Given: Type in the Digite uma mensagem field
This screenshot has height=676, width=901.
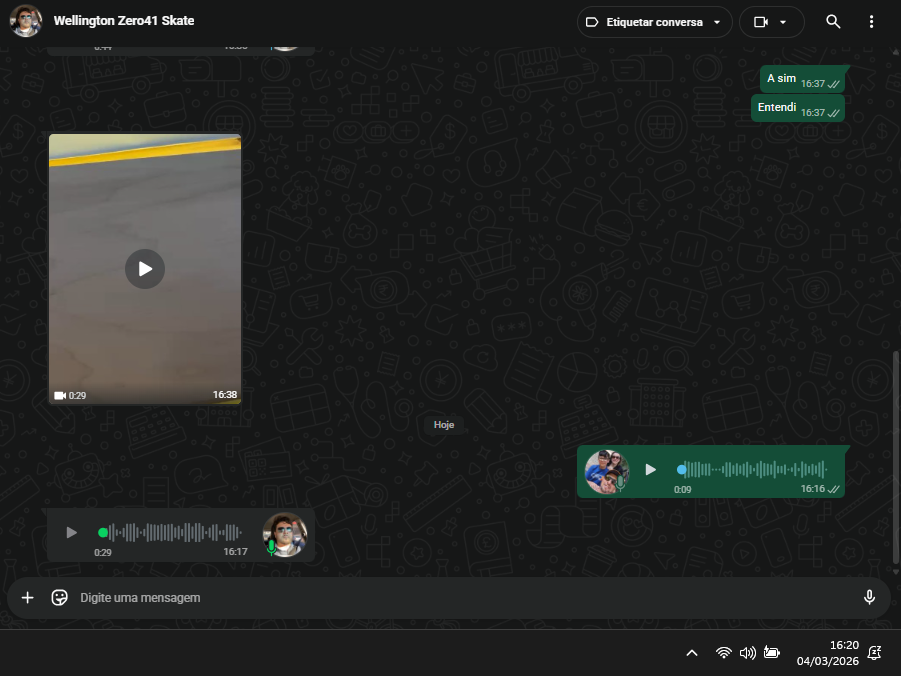Looking at the screenshot, I should point(450,597).
